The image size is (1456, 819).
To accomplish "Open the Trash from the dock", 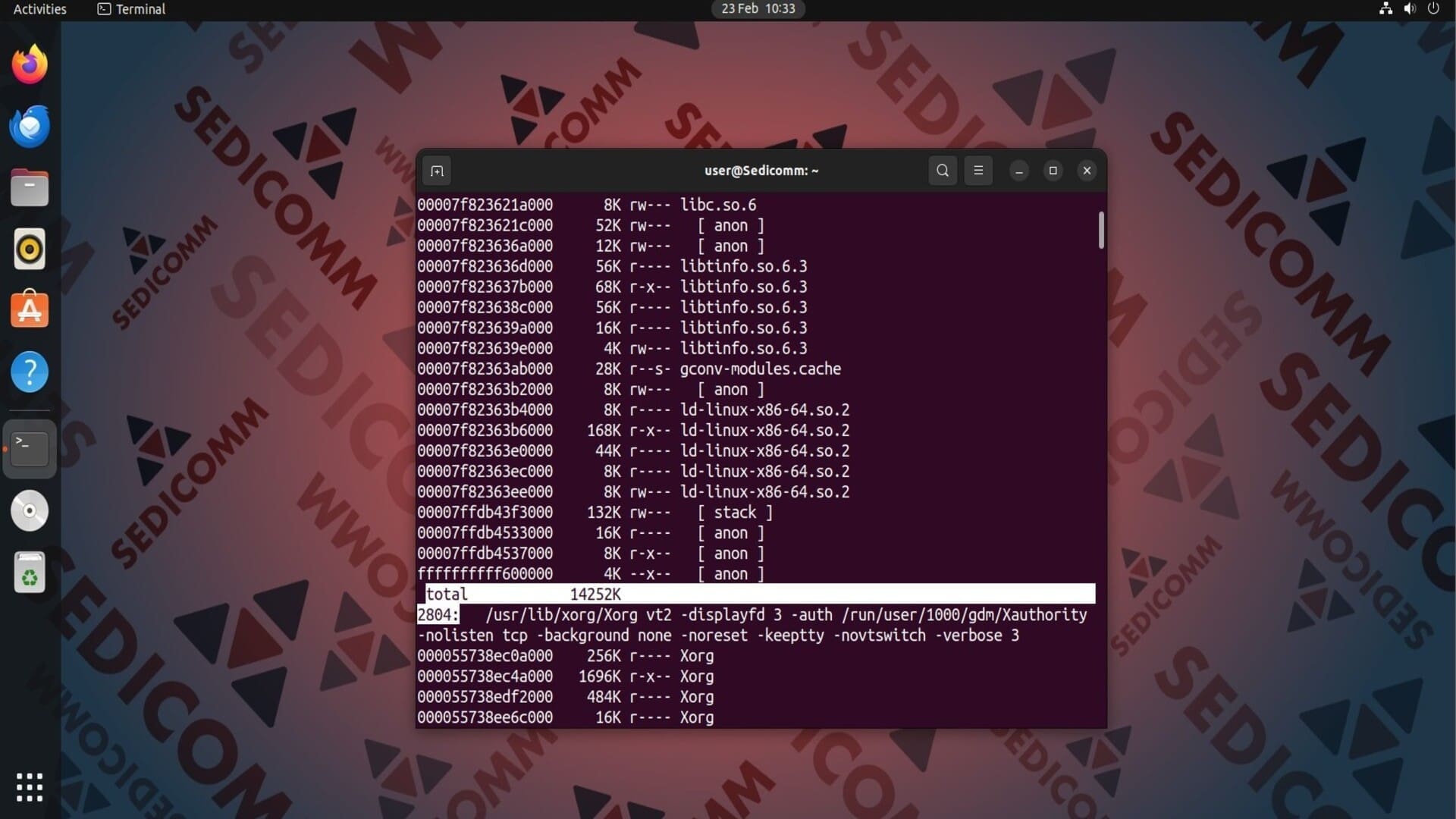I will [30, 573].
